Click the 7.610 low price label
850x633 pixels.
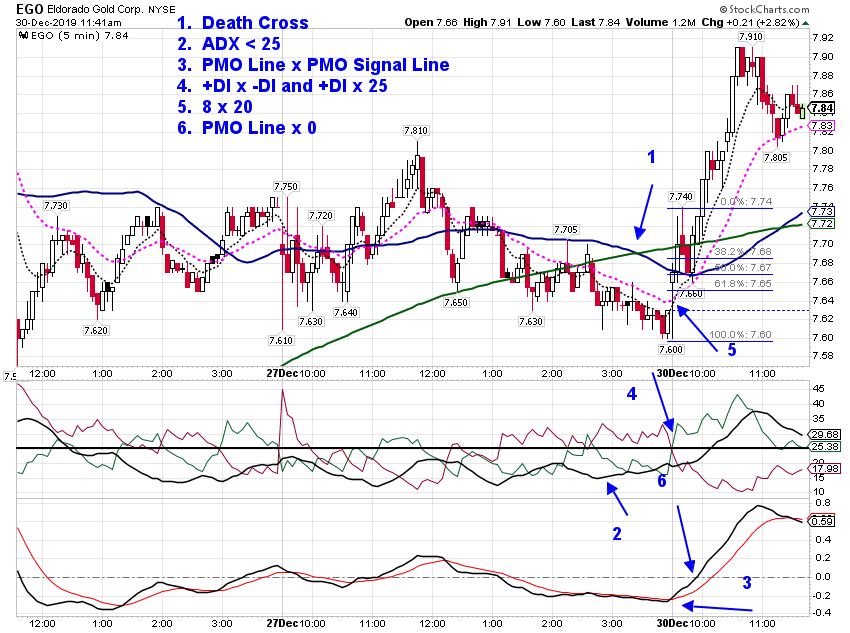tap(281, 340)
